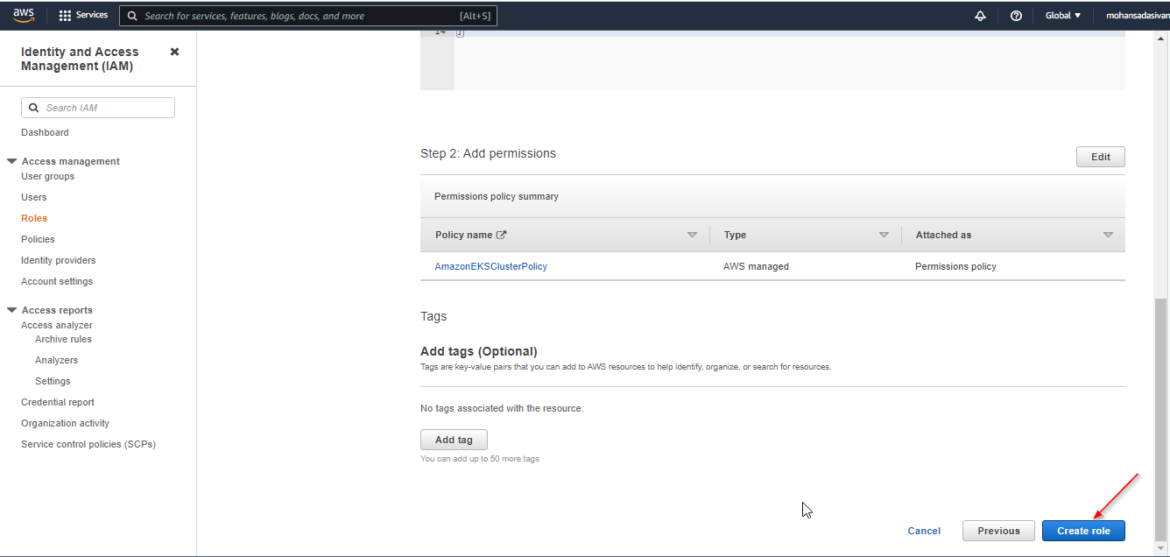Click the Create role button

[x=1083, y=531]
